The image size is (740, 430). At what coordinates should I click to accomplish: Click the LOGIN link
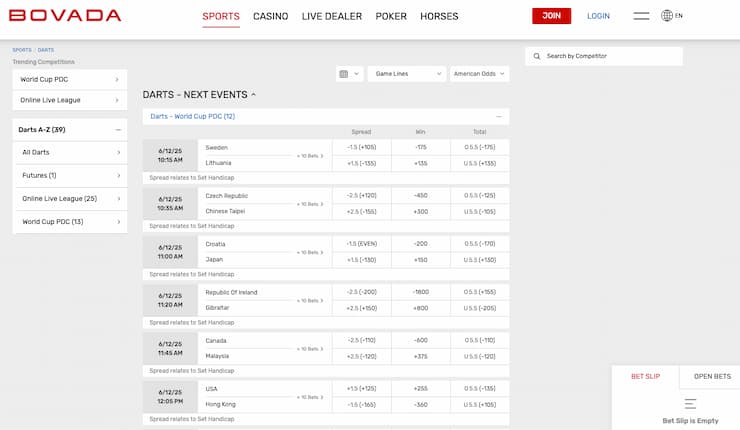pyautogui.click(x=598, y=16)
